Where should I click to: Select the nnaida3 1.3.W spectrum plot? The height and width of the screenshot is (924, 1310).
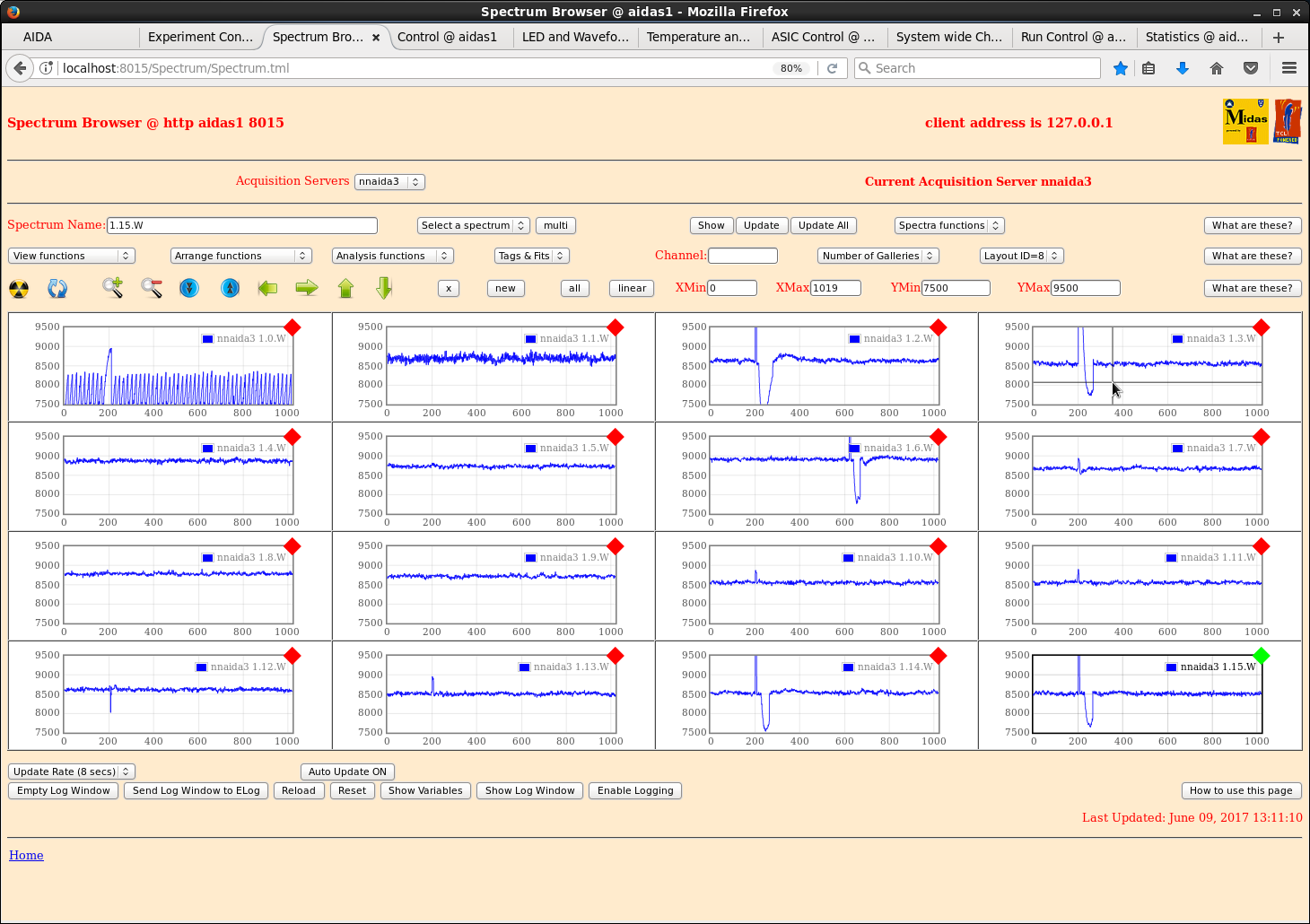click(x=1148, y=366)
